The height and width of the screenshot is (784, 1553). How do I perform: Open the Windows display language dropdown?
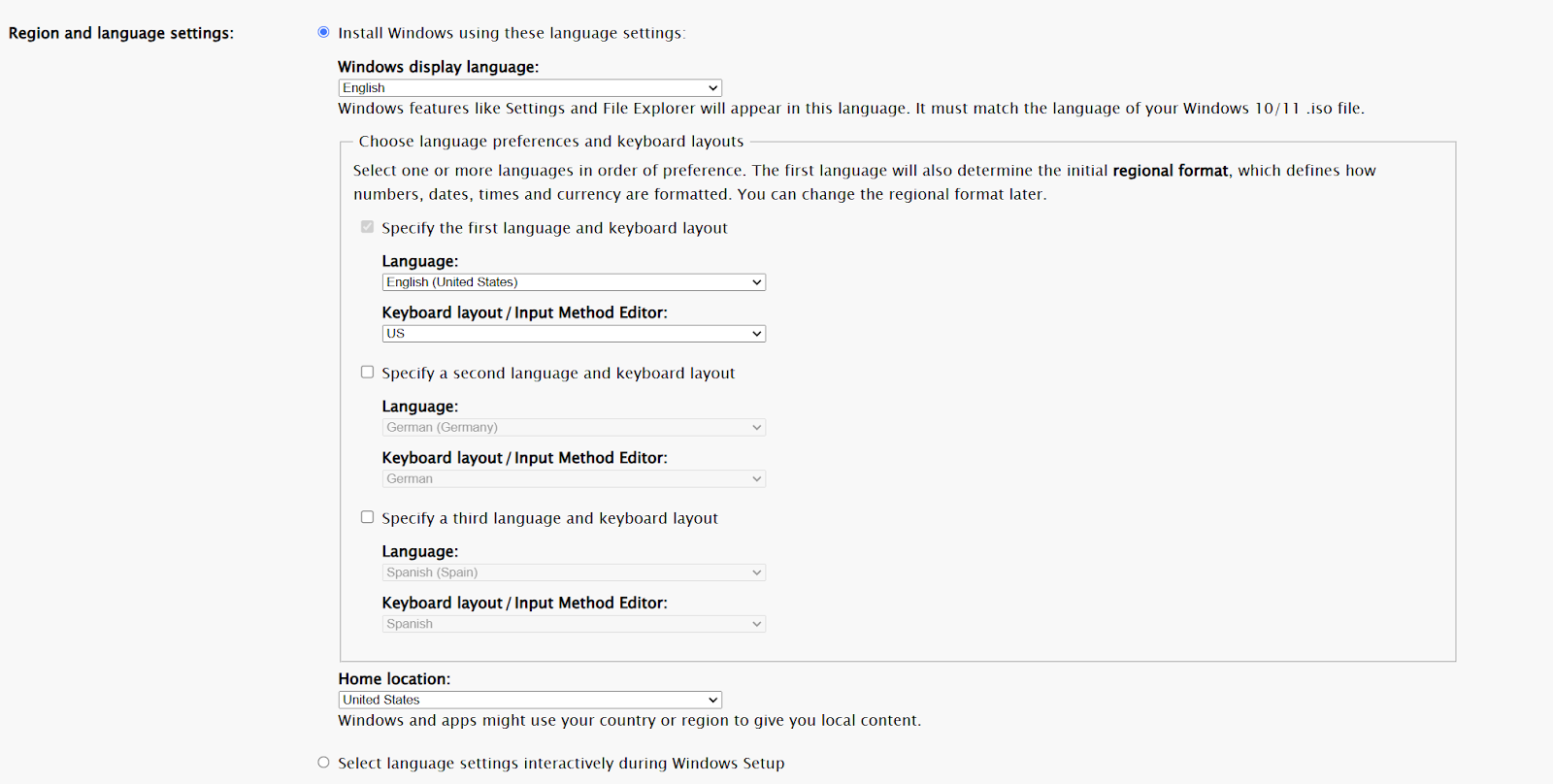pyautogui.click(x=529, y=87)
